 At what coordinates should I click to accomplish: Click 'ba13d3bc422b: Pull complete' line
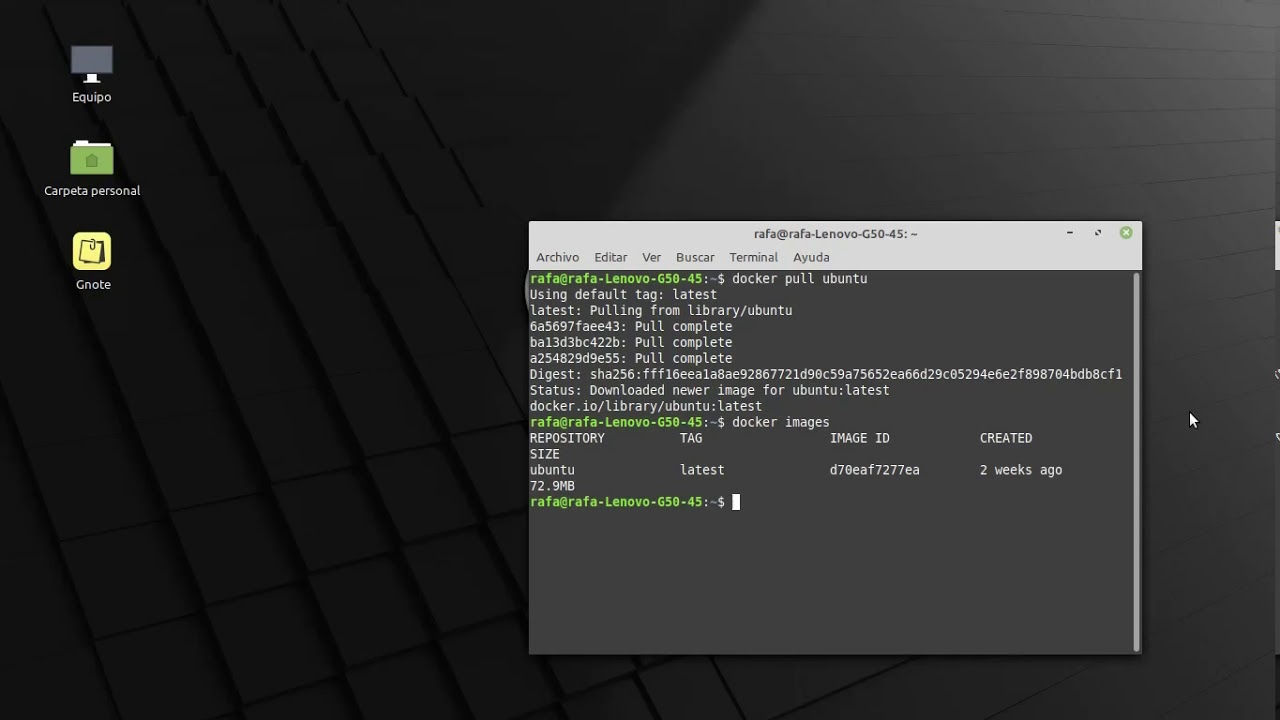coord(631,343)
